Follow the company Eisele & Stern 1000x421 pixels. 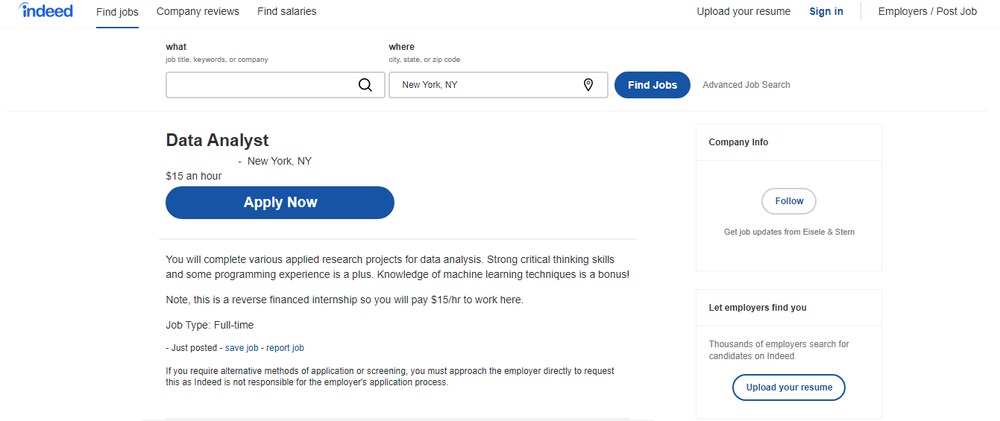pos(789,201)
